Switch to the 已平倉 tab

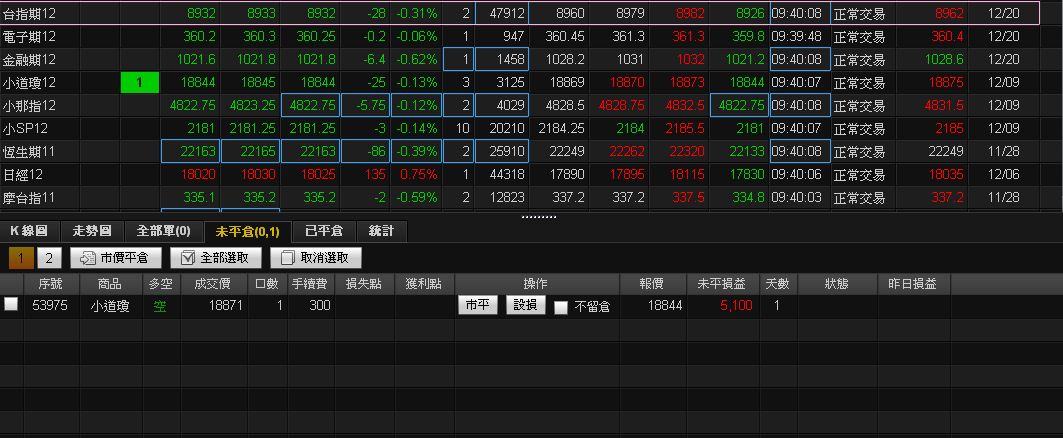pyautogui.click(x=324, y=232)
